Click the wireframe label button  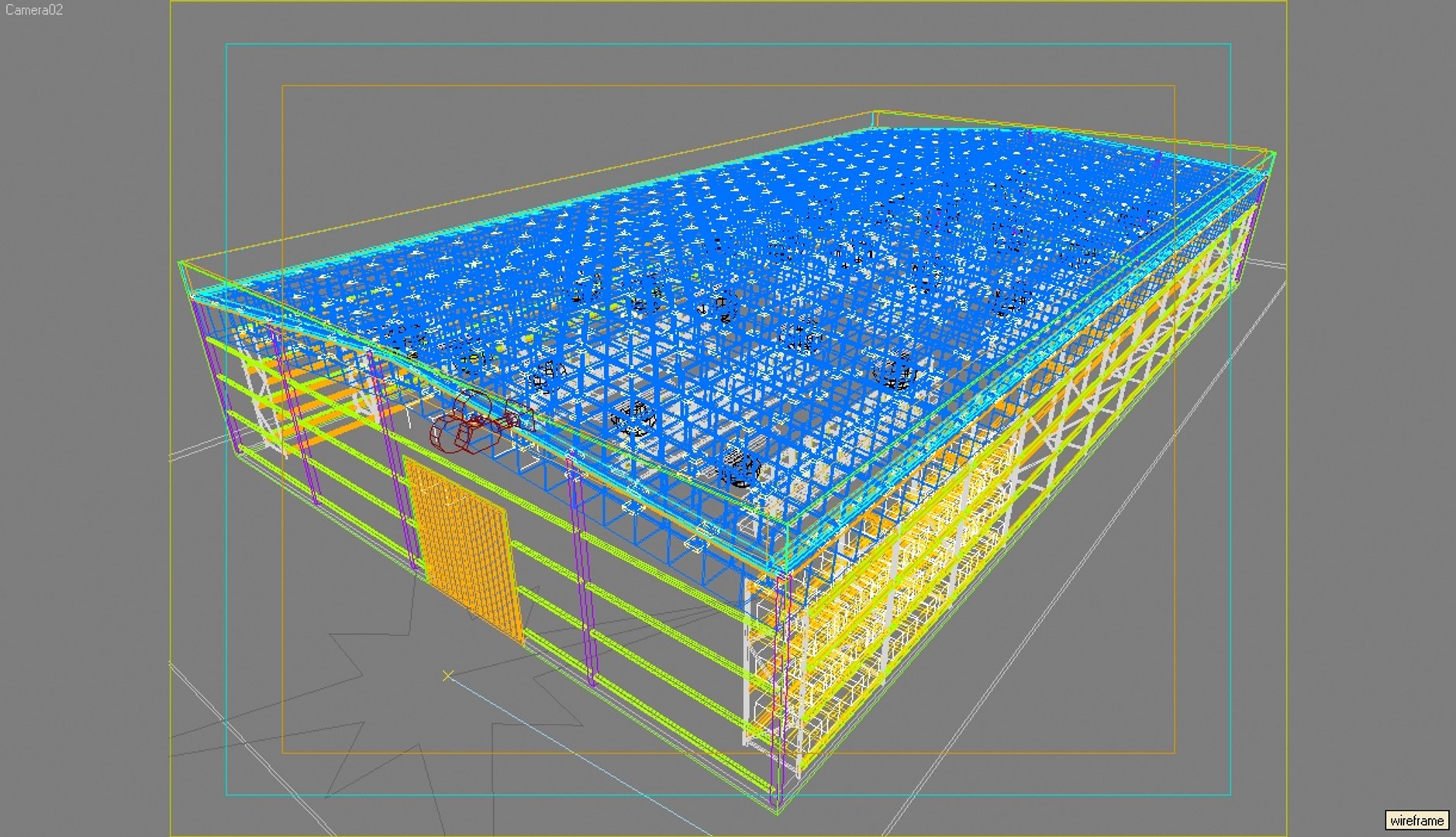click(1416, 820)
